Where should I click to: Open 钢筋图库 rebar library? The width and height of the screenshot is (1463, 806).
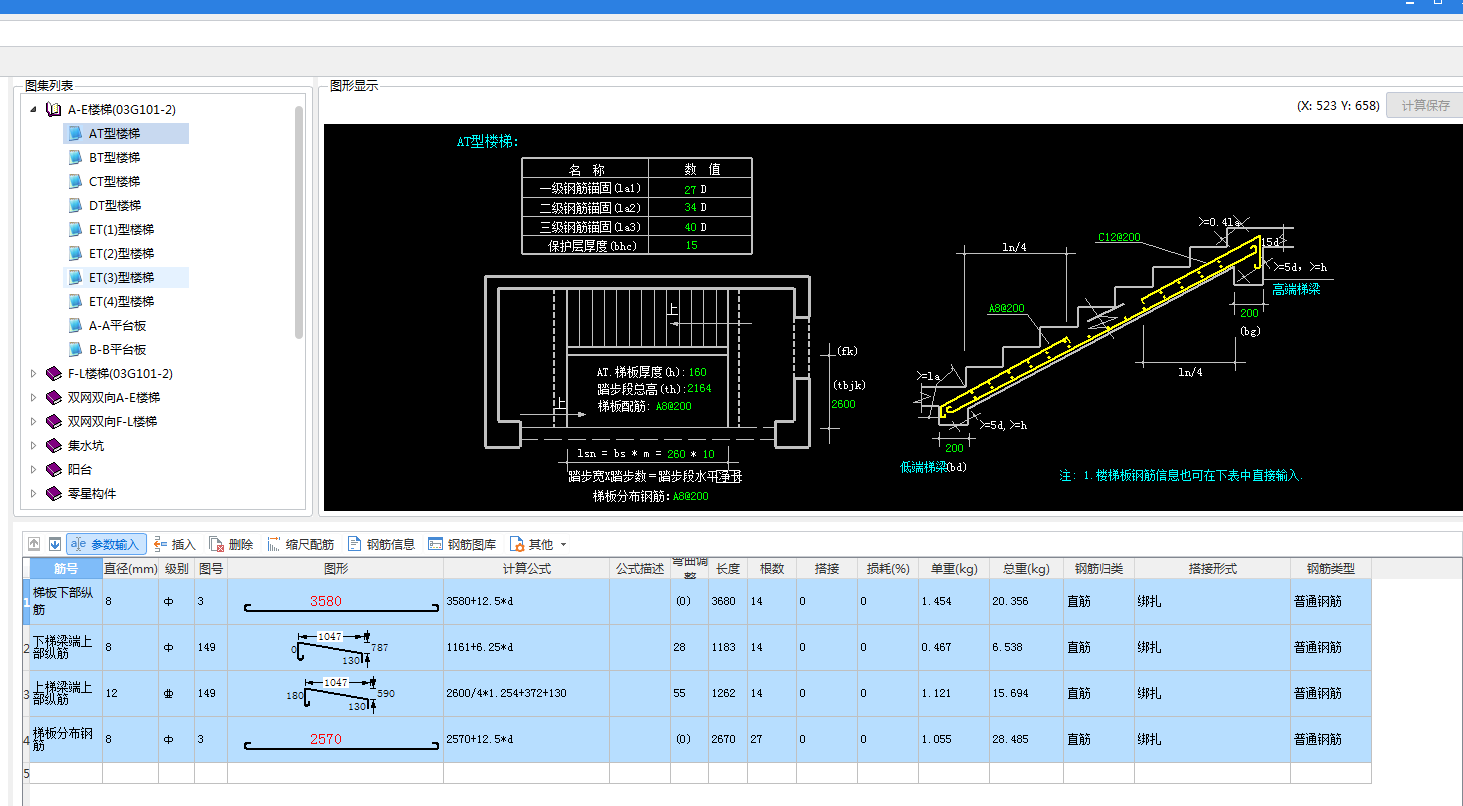point(462,544)
